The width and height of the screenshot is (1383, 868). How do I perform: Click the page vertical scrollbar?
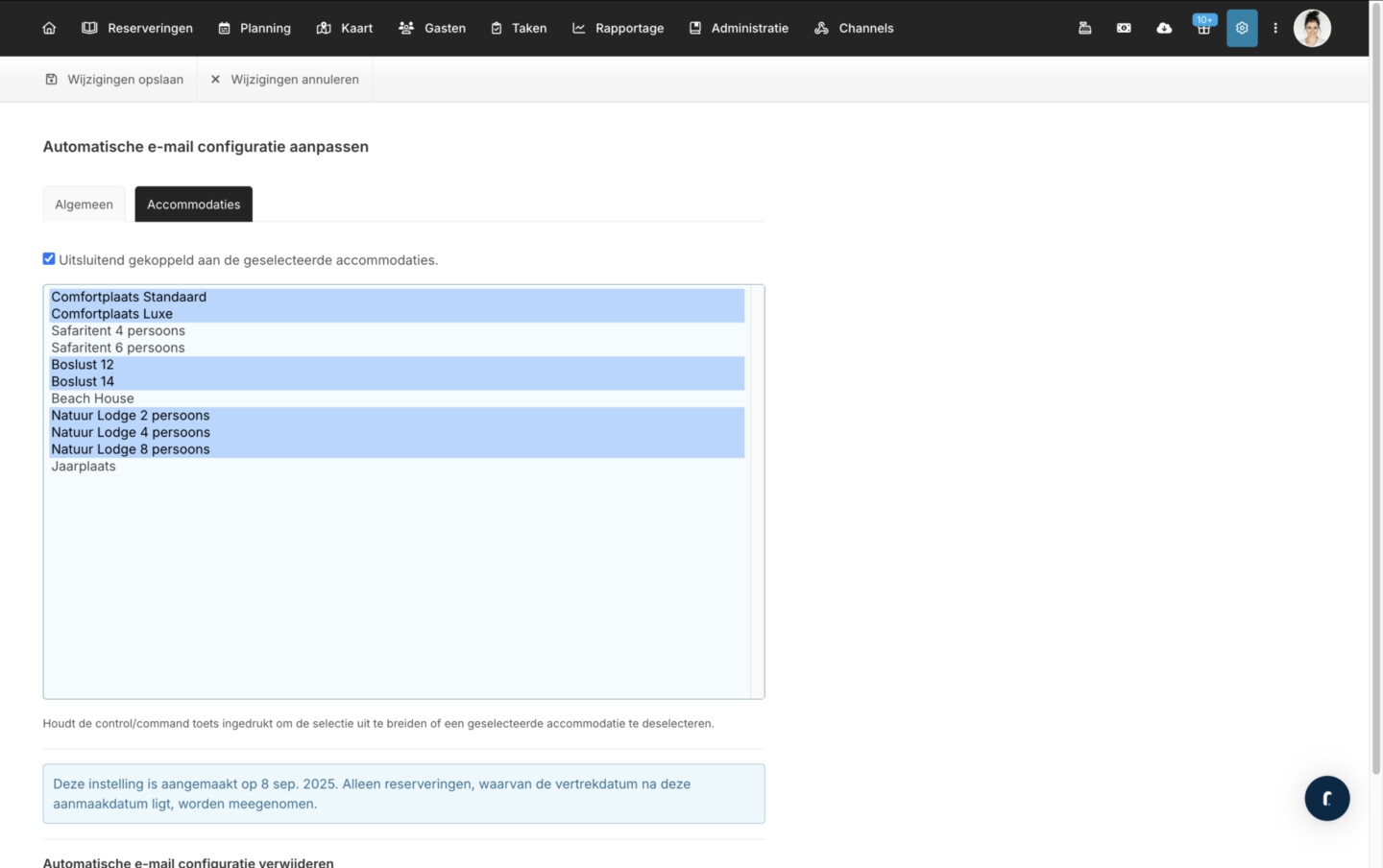point(1375,384)
